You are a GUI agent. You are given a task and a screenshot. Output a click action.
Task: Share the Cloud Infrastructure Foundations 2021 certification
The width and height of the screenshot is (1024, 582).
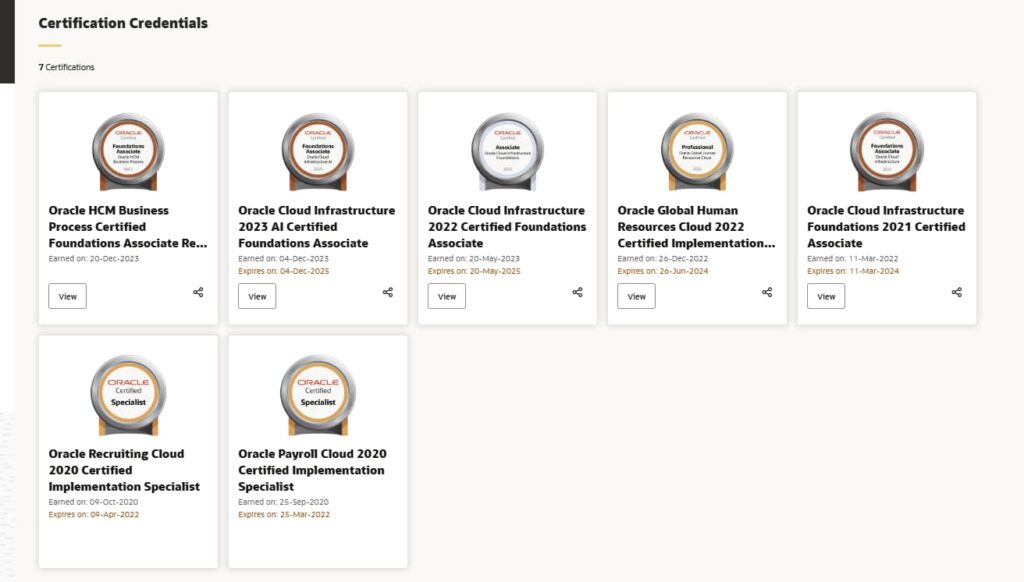pyautogui.click(x=957, y=292)
